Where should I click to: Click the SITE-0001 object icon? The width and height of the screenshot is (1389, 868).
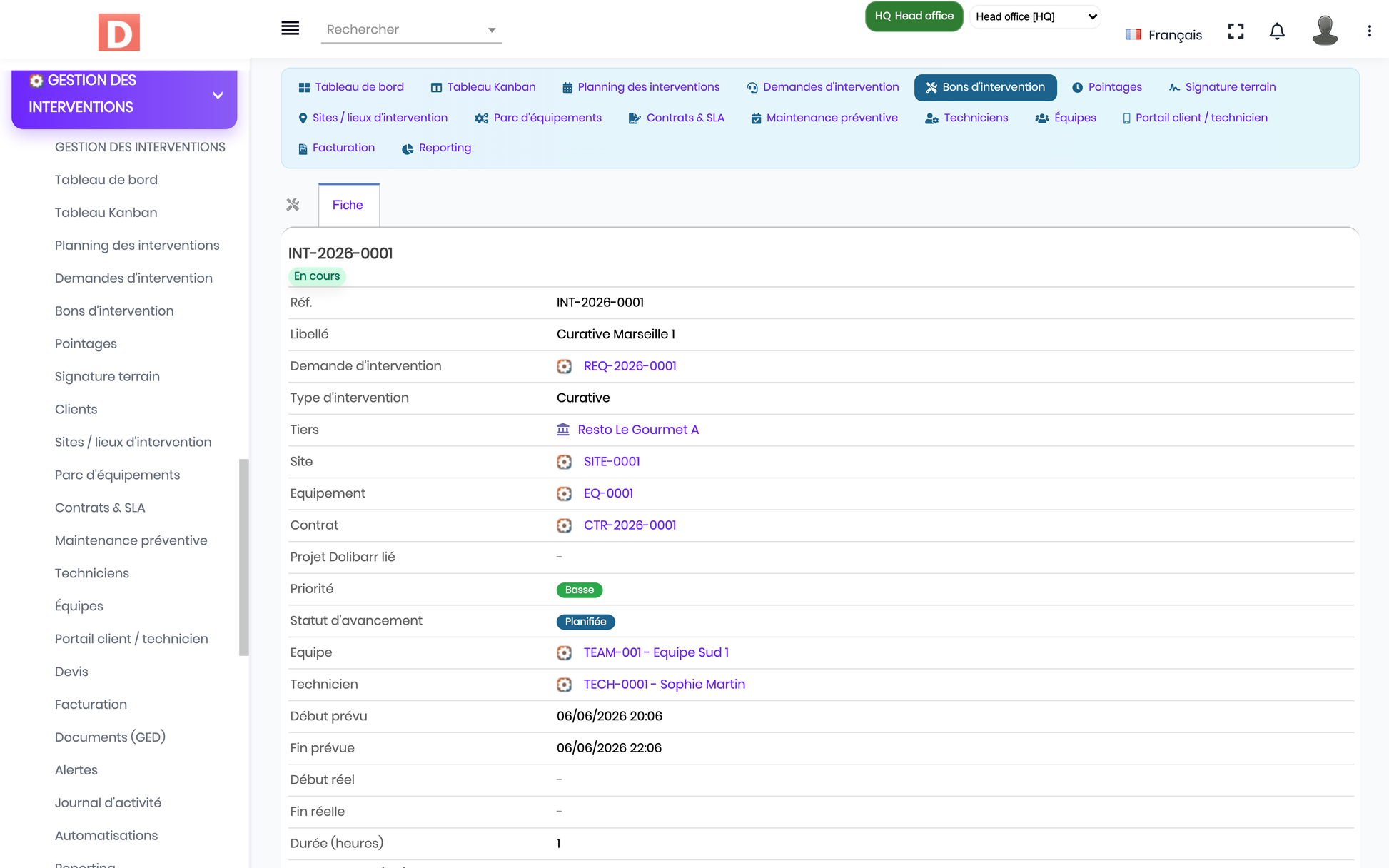coord(564,462)
